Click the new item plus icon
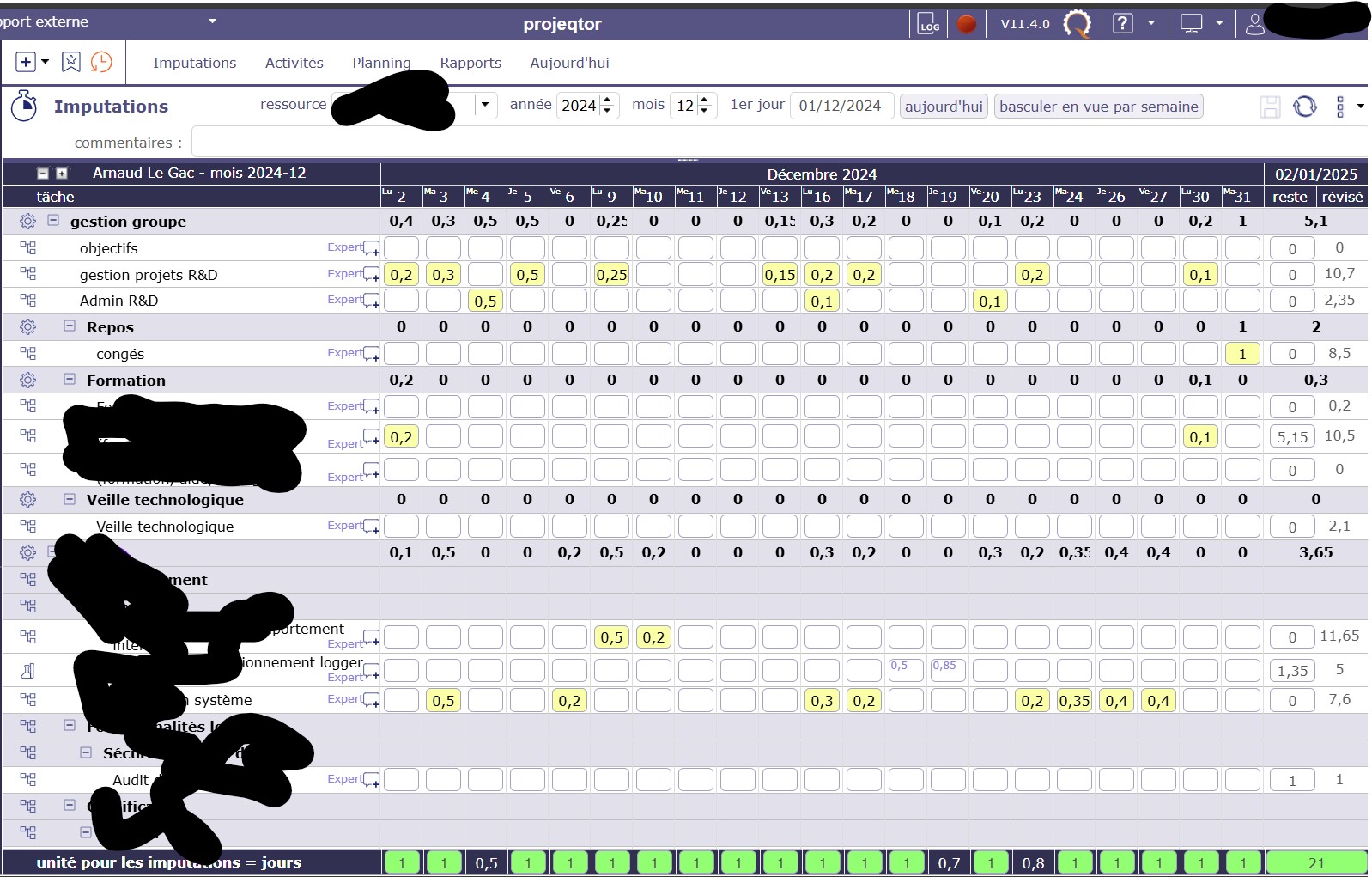The width and height of the screenshot is (1372, 877). [x=26, y=62]
